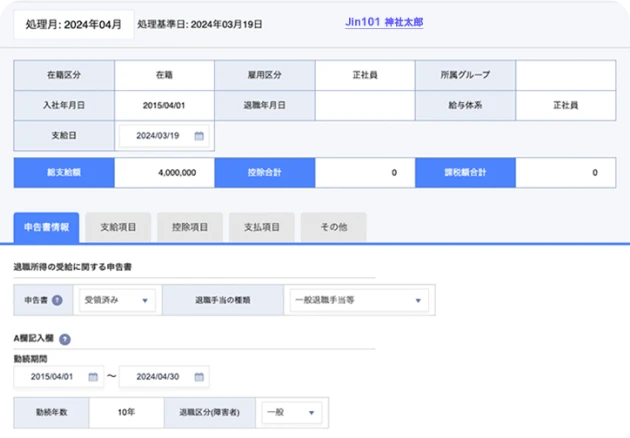Switch to the 支給項目 tab
Viewport: 630px width, 438px height.
[118, 227]
